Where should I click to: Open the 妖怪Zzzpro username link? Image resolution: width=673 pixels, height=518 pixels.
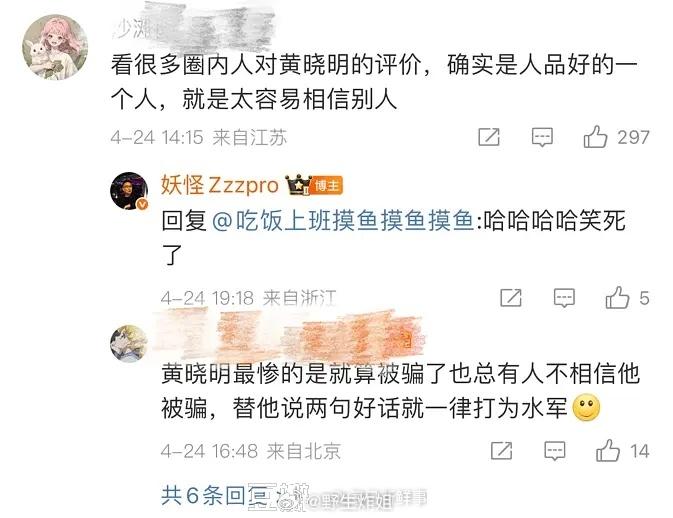click(x=220, y=186)
